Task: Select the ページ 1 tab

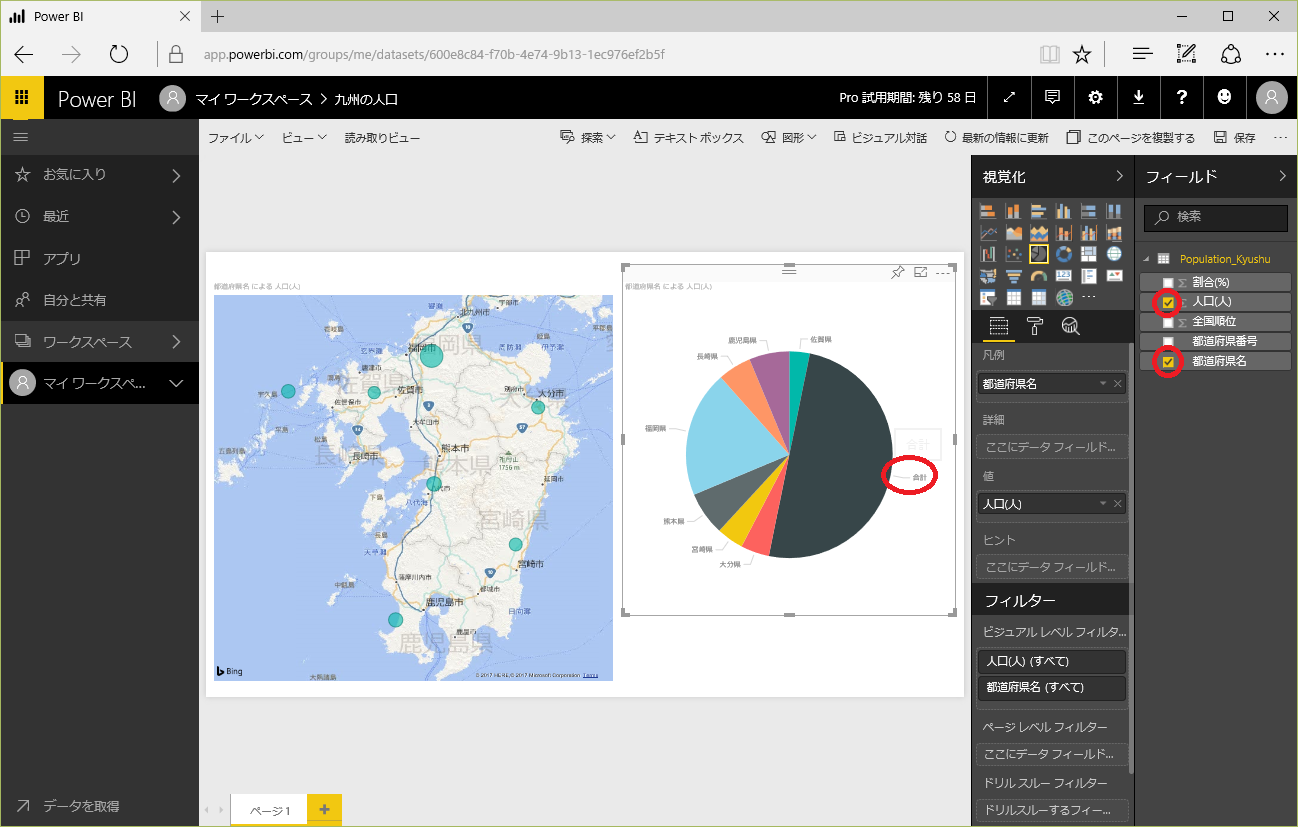Action: 269,810
